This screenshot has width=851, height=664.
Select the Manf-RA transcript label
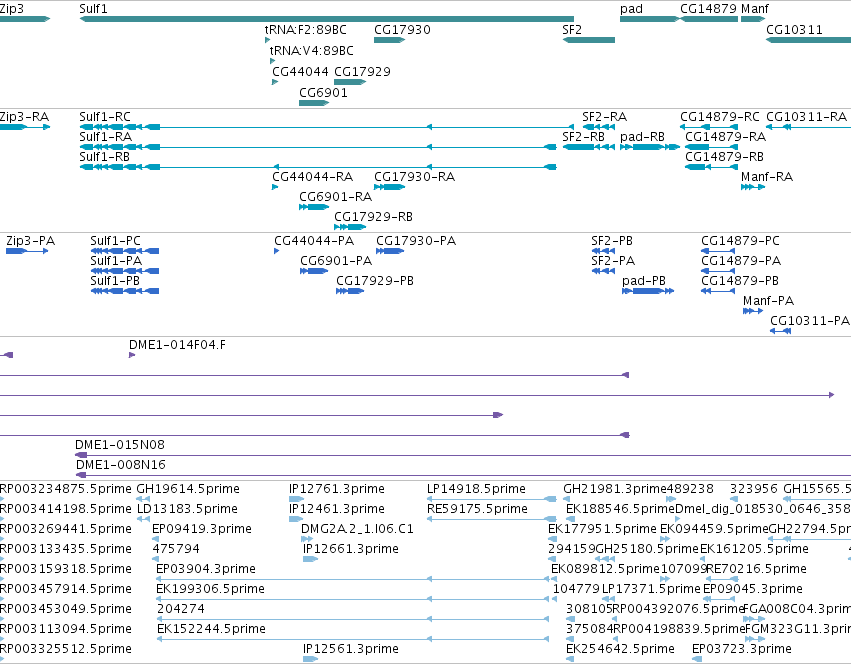(x=767, y=177)
